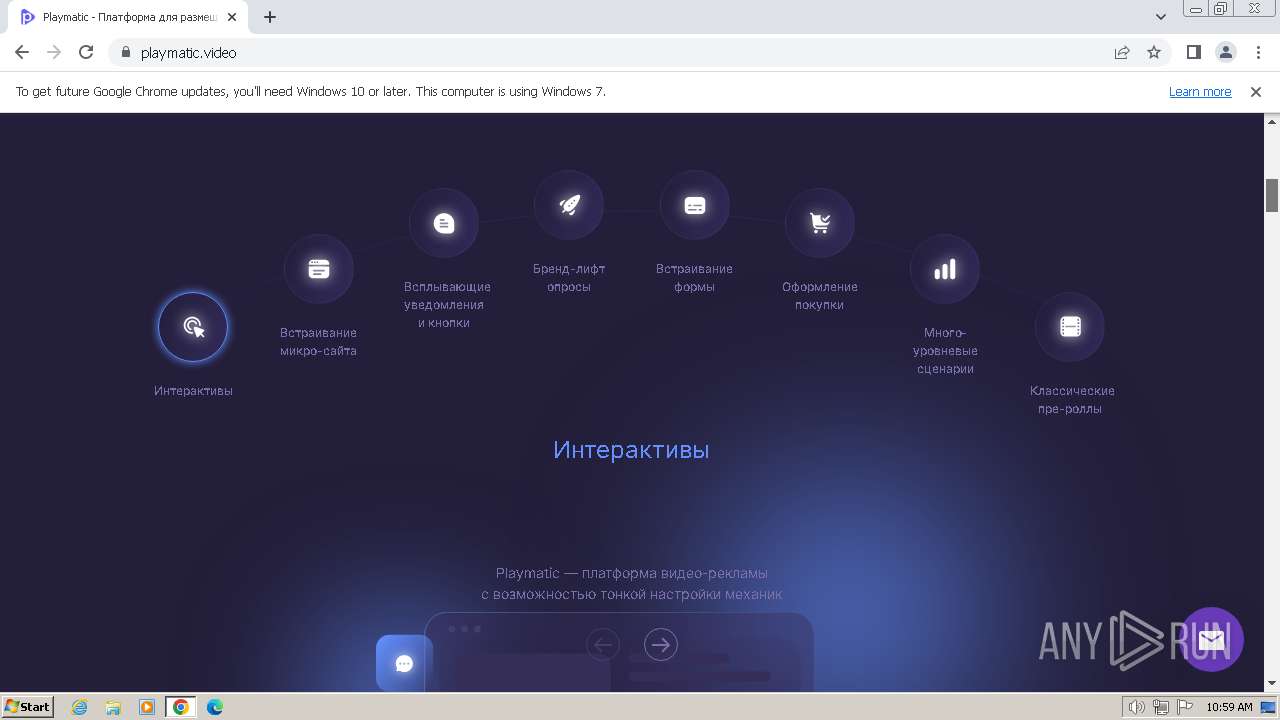Image resolution: width=1280 pixels, height=720 pixels.
Task: Click the Интерактивы label text
Action: pyautogui.click(x=193, y=391)
